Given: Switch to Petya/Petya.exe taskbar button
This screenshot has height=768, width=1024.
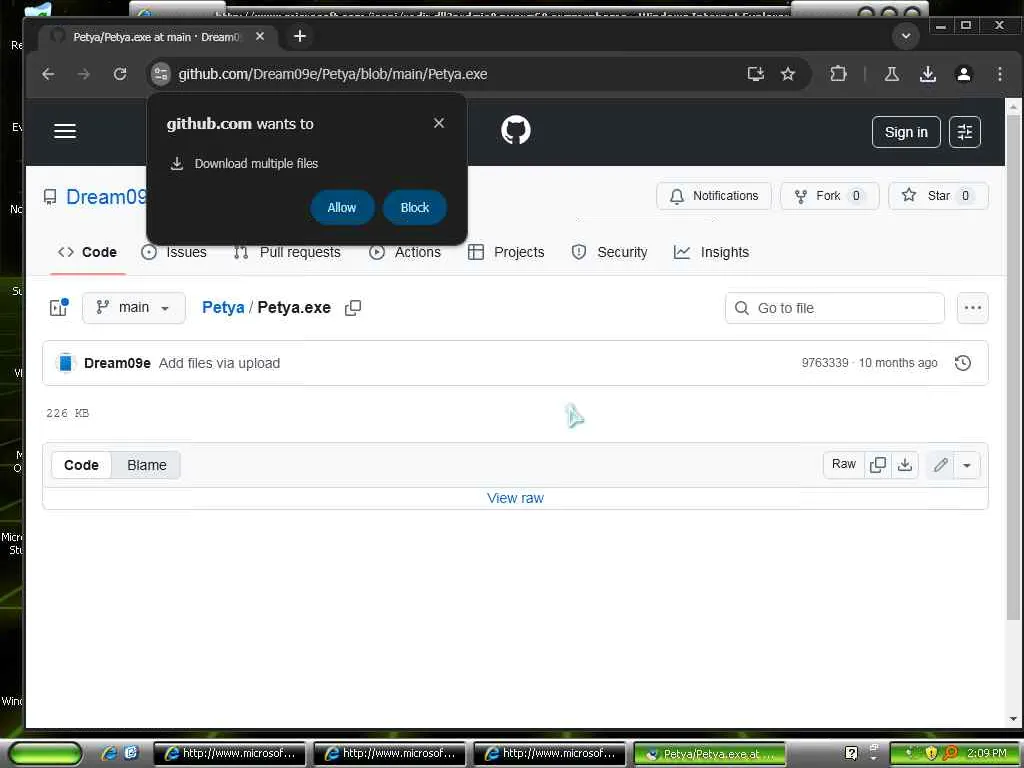Looking at the screenshot, I should point(709,754).
